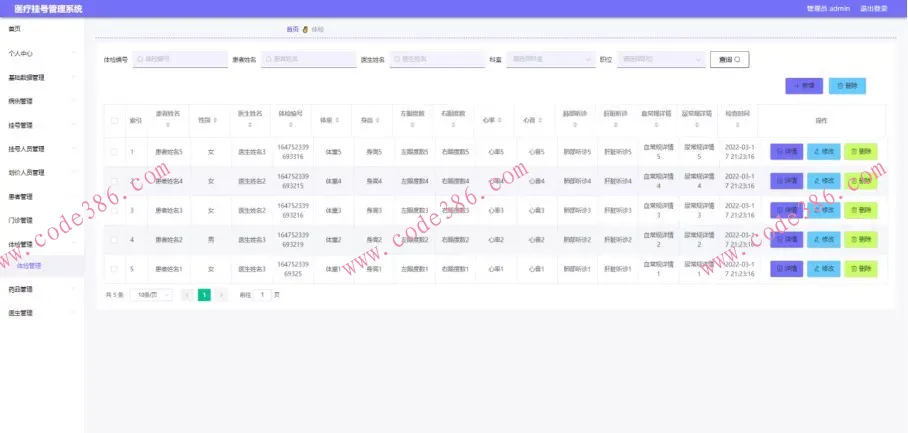Sort table by 患者姓名 column sort arrows
This screenshot has height=433, width=908.
(x=168, y=124)
